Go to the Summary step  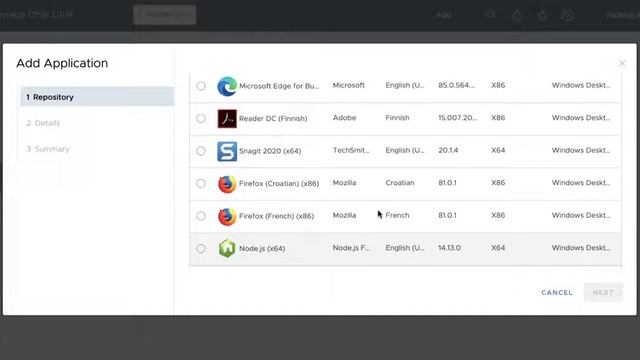[x=48, y=149]
